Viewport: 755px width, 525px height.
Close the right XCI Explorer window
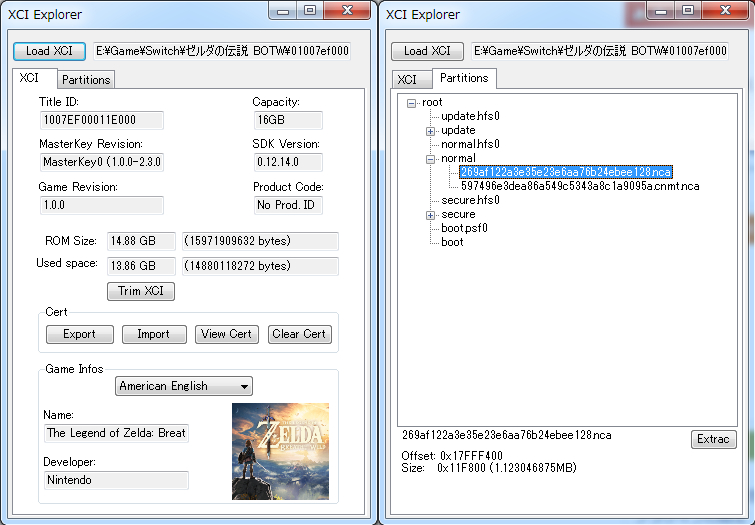point(725,11)
